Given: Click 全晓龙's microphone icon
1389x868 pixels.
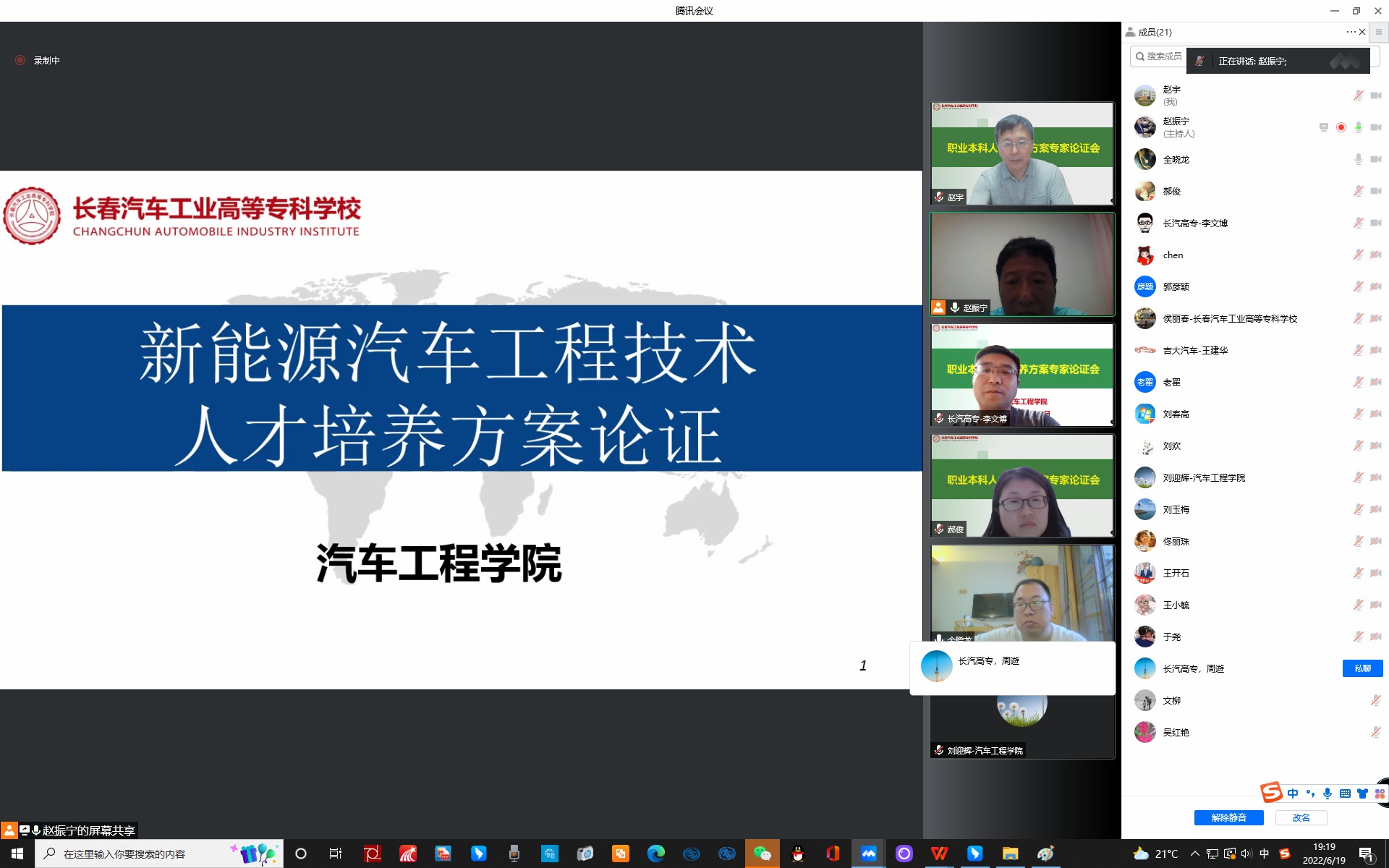Looking at the screenshot, I should pyautogui.click(x=1358, y=159).
